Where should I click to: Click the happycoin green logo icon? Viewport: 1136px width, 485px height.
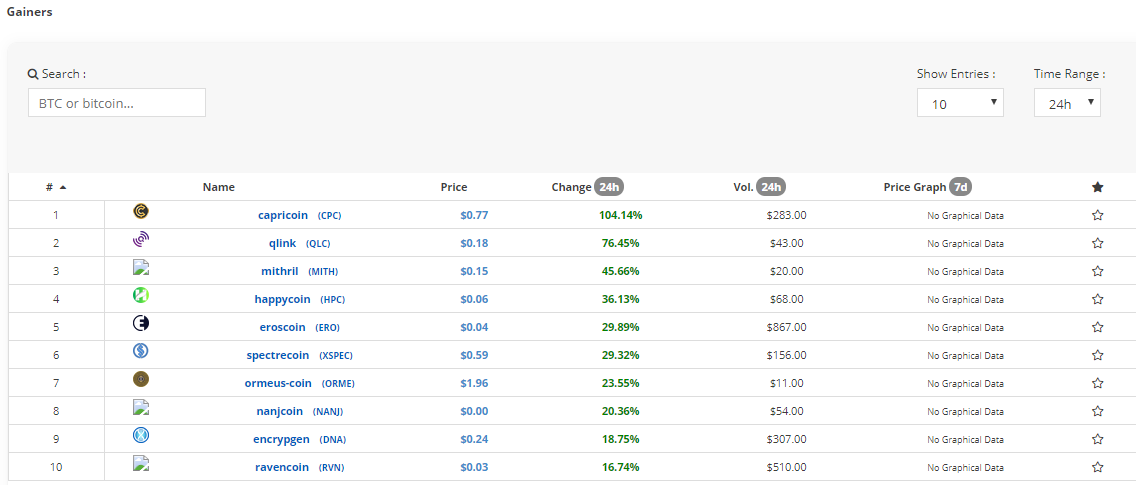coord(141,295)
